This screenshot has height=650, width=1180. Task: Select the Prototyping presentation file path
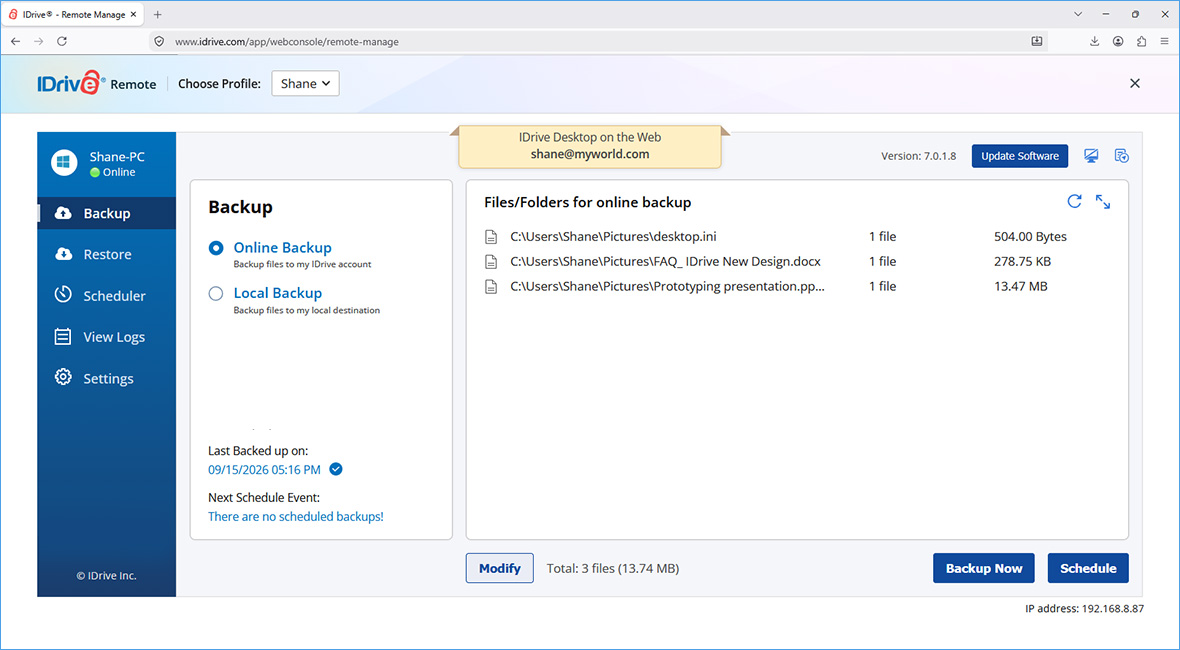pos(668,286)
